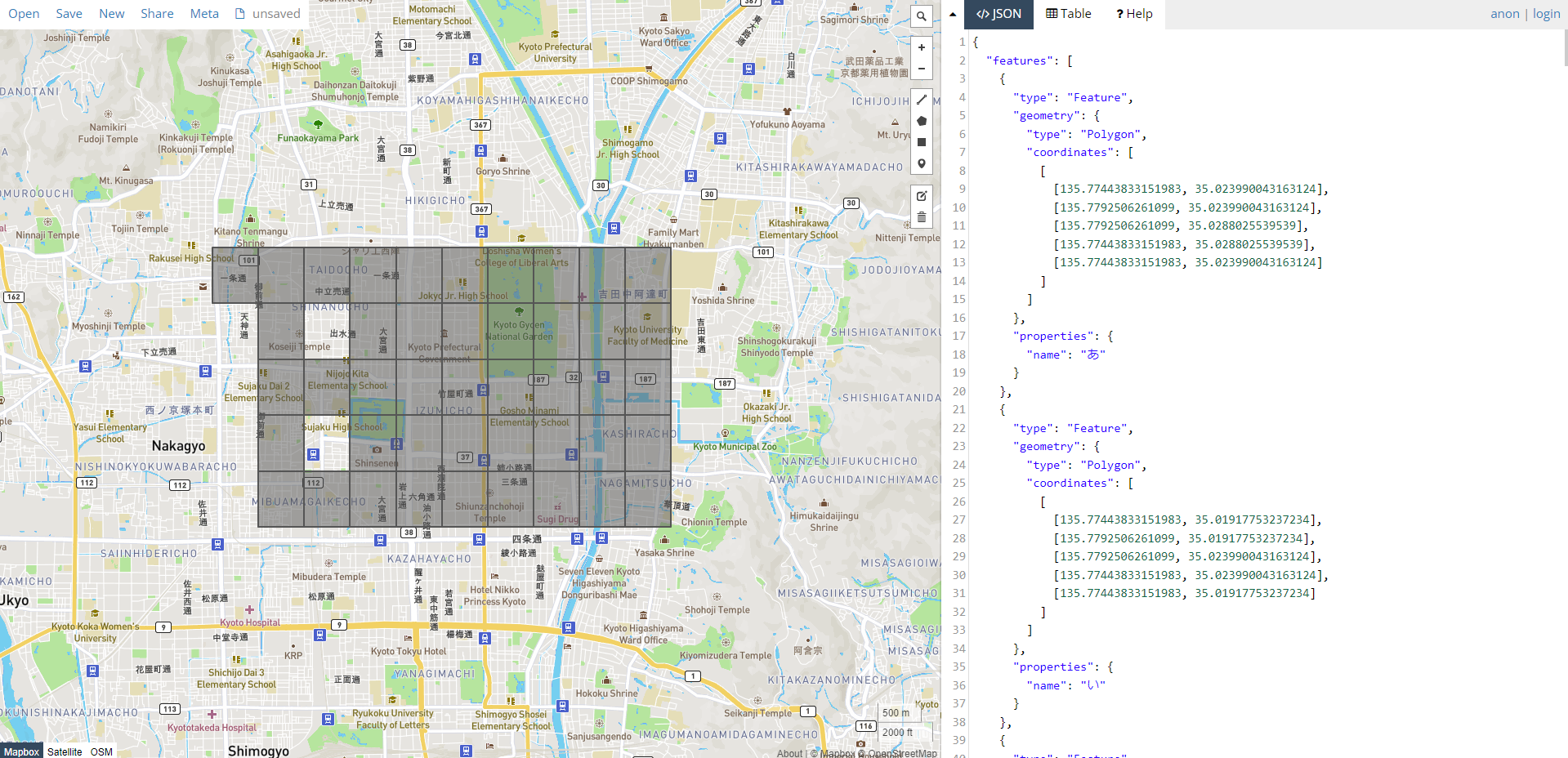
Task: Select the draw polygon tool
Action: tap(921, 121)
